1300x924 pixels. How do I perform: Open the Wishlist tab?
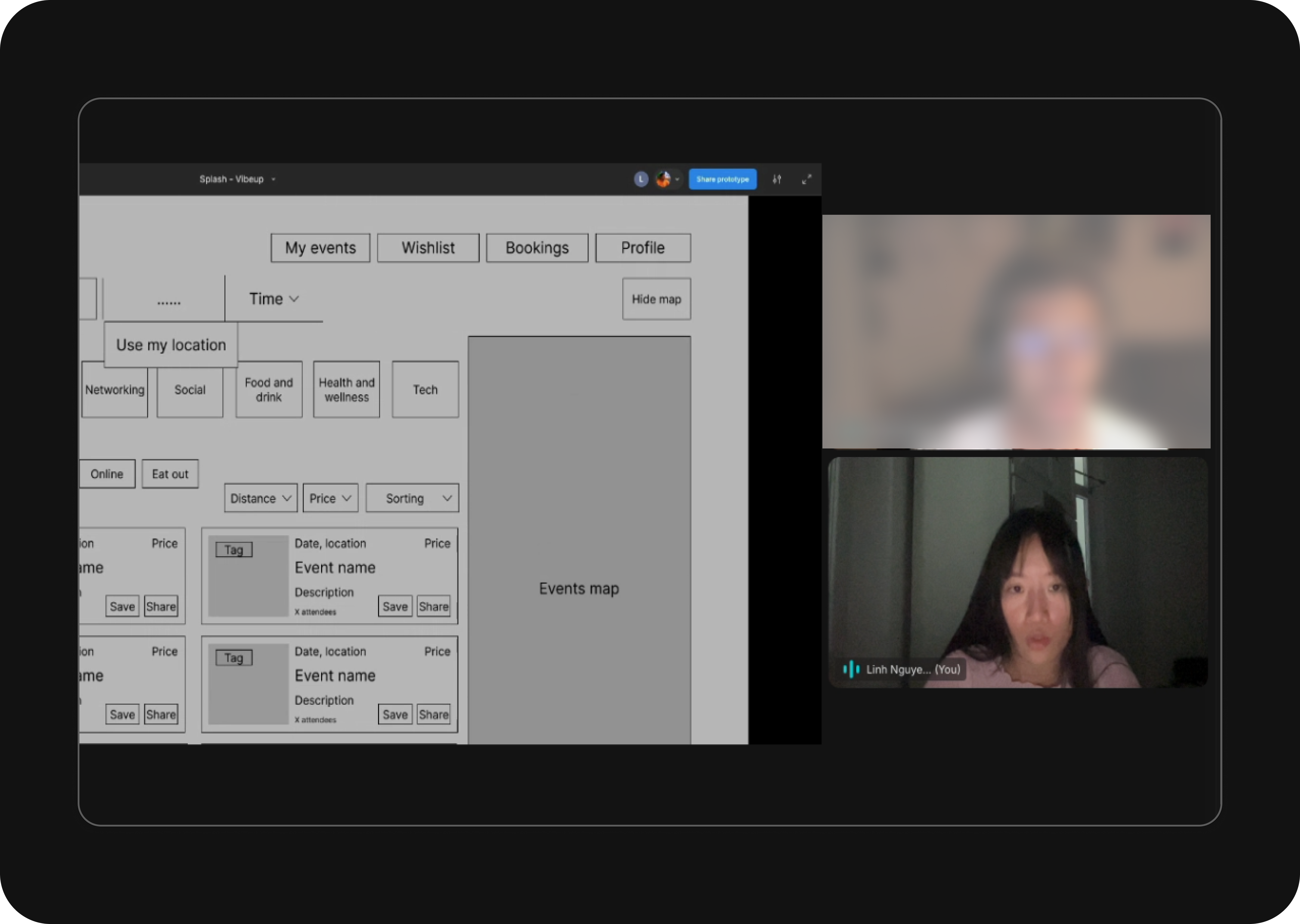428,248
